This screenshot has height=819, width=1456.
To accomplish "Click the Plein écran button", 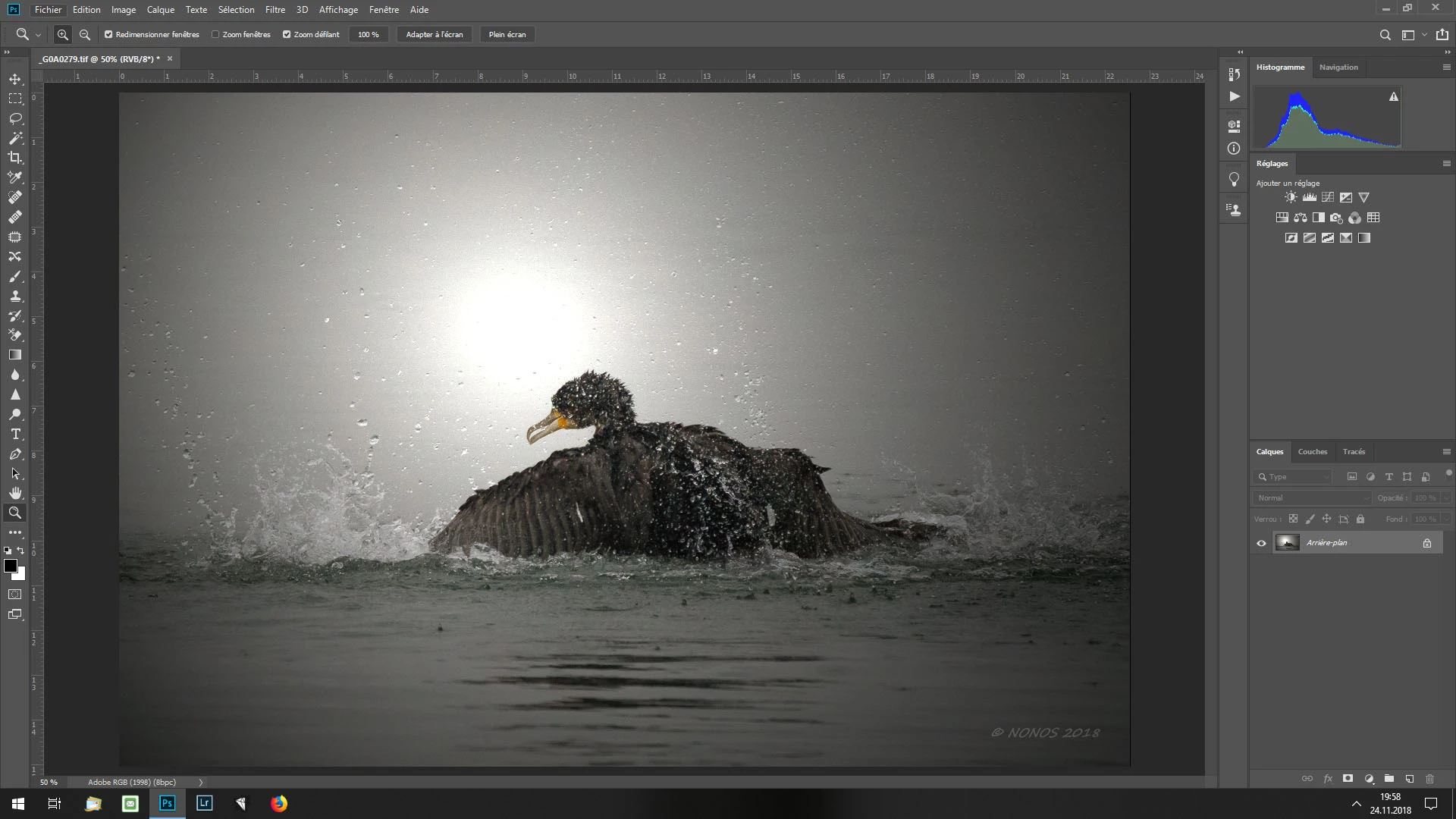I will [x=507, y=35].
